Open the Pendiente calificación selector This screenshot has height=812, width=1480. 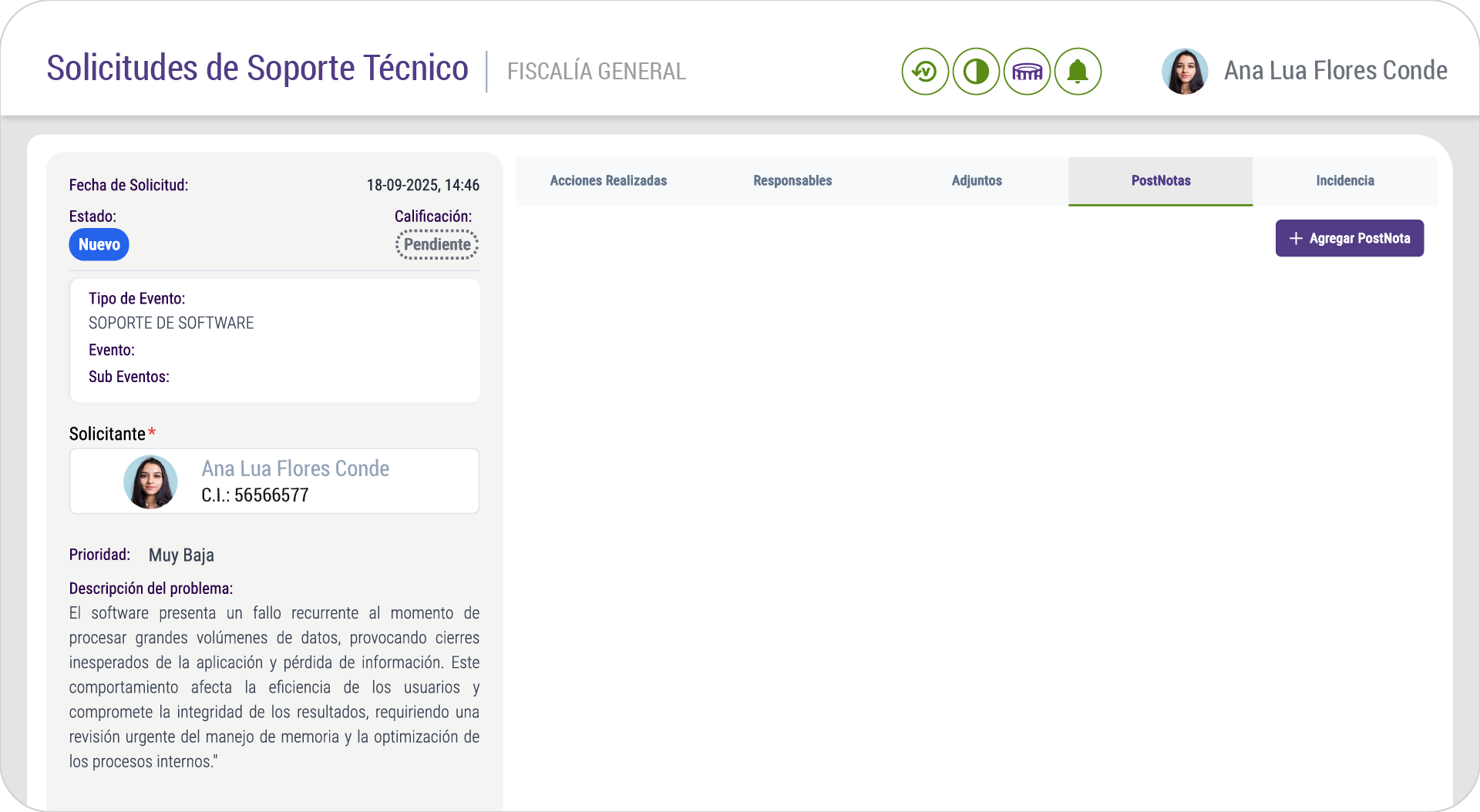pos(436,244)
